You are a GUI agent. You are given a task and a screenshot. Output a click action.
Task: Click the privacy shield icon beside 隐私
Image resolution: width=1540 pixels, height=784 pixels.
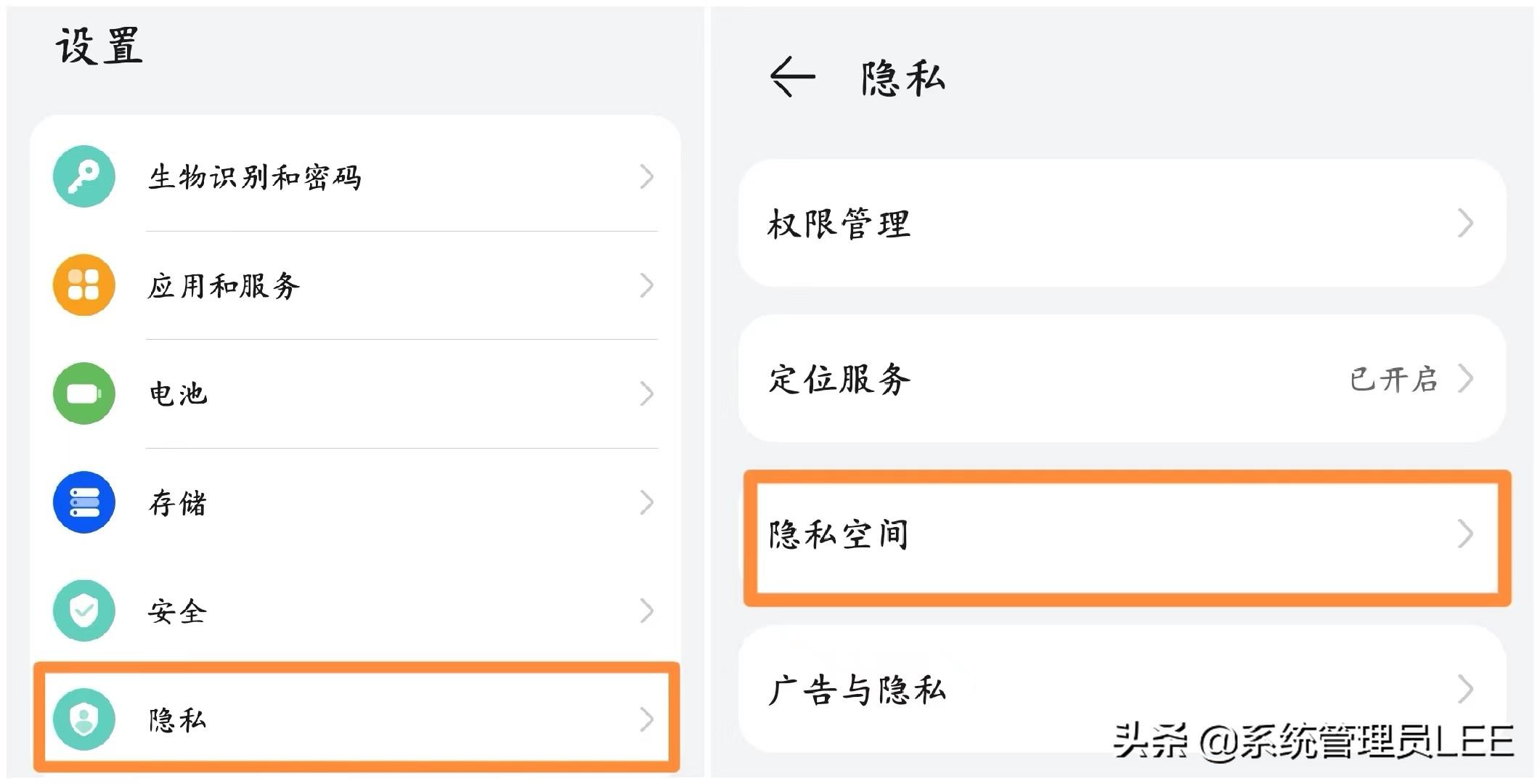83,719
